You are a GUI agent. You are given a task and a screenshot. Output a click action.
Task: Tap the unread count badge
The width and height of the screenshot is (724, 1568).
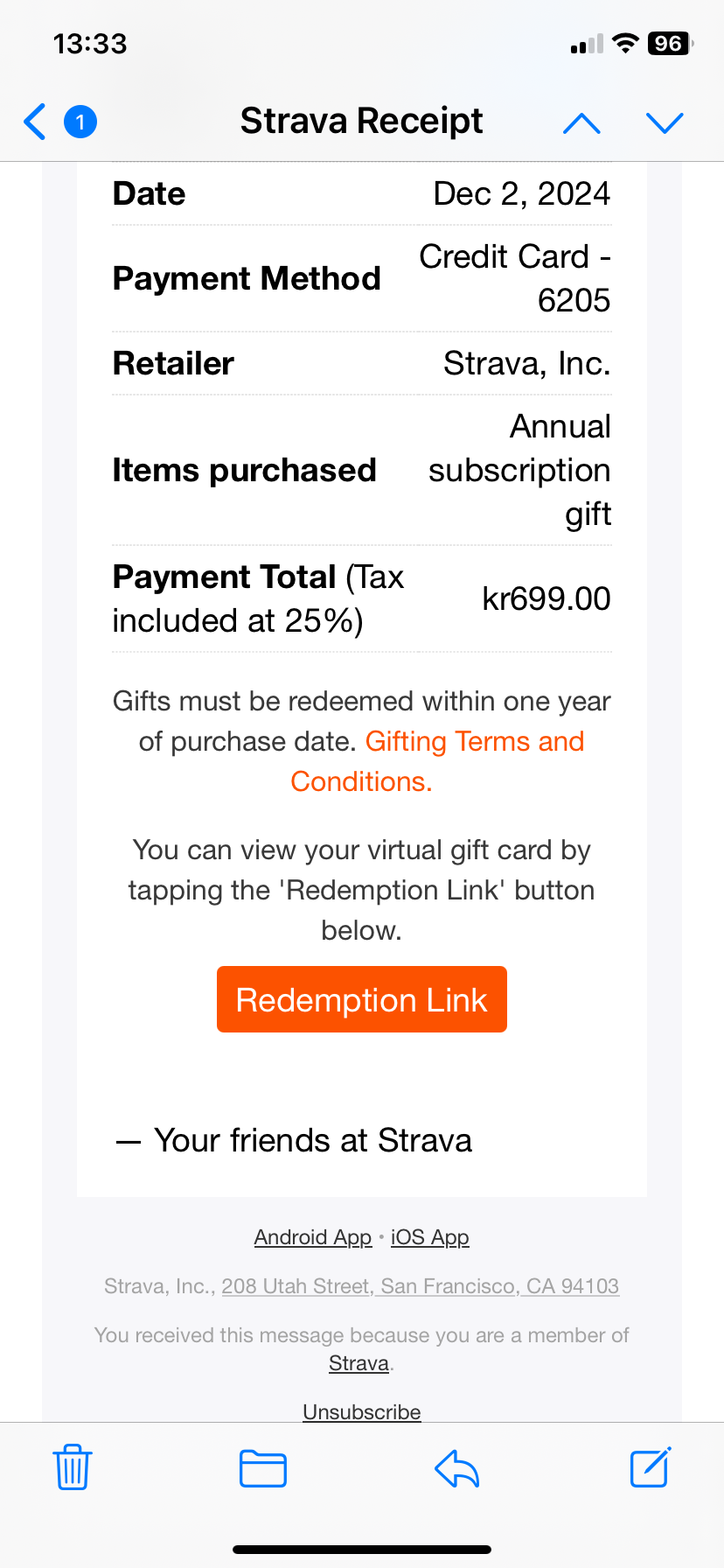point(80,122)
